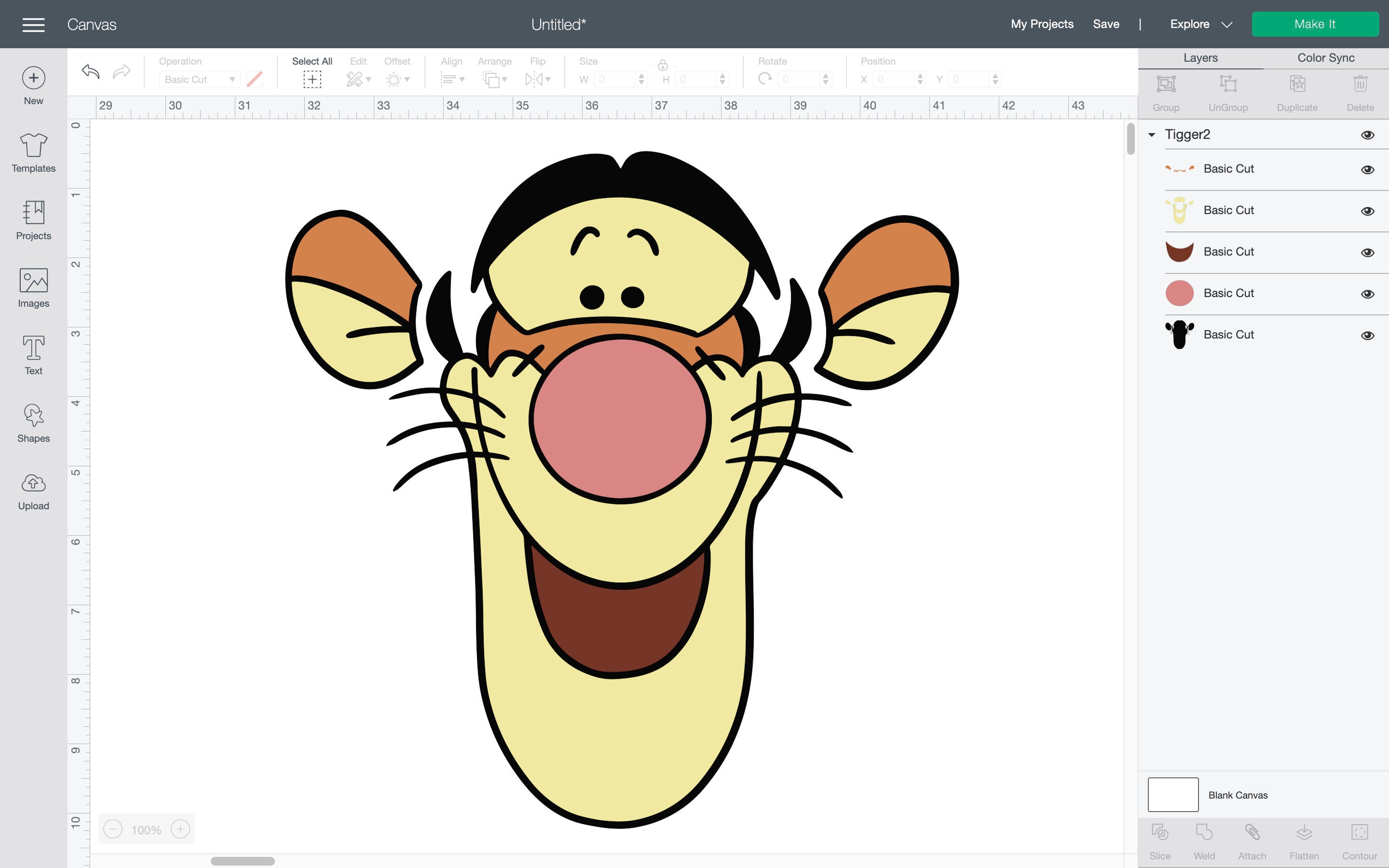Select the Attach tool

coord(1253,838)
